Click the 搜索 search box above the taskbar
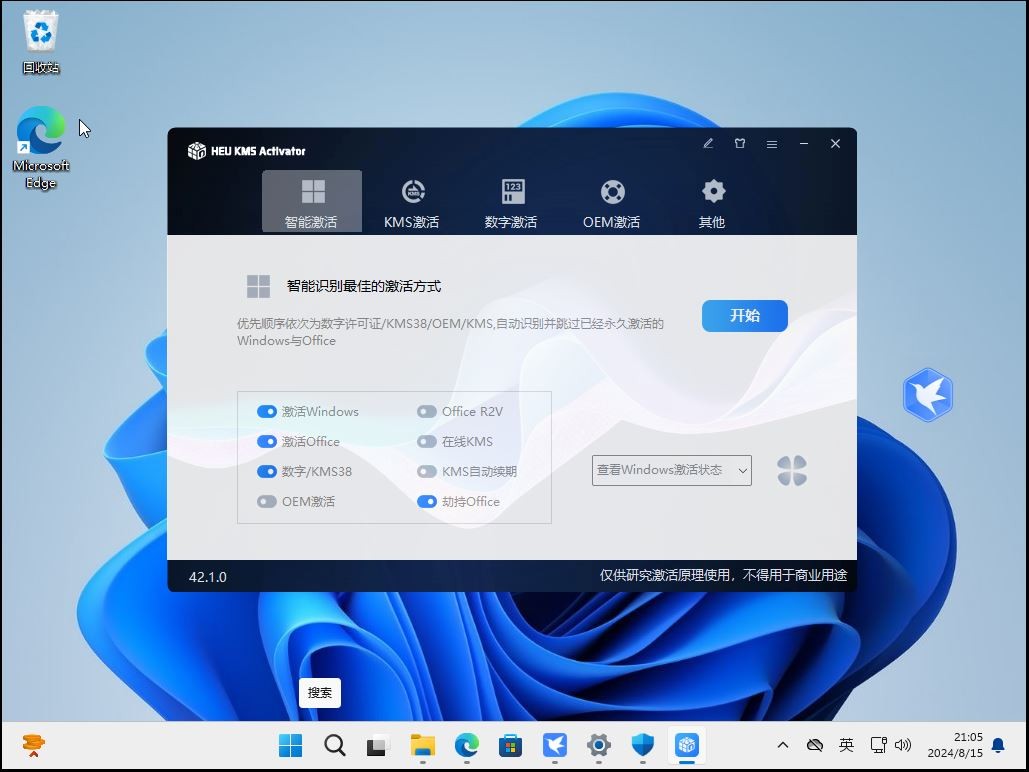 (x=319, y=692)
